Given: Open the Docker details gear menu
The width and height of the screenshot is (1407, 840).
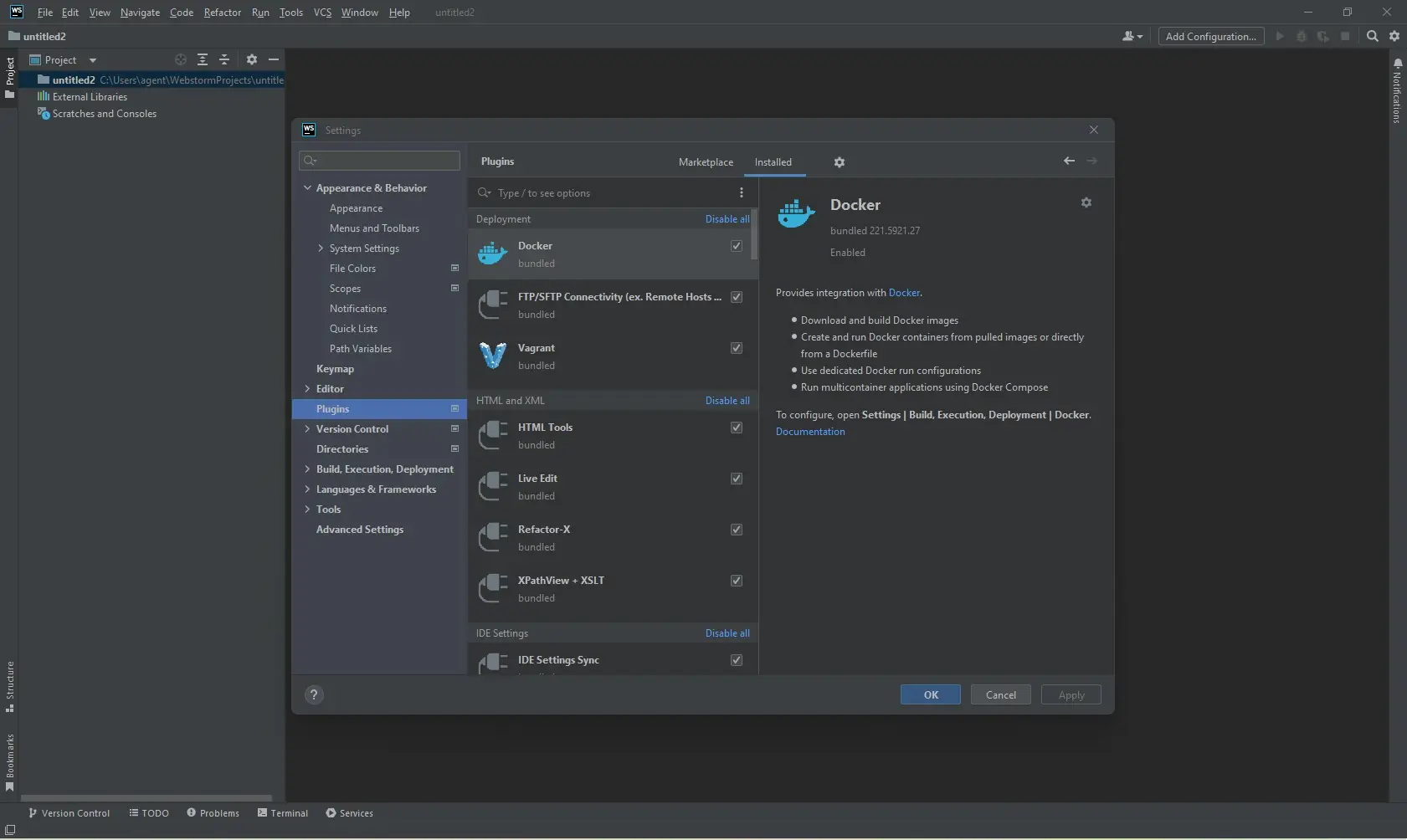Looking at the screenshot, I should 1086,202.
